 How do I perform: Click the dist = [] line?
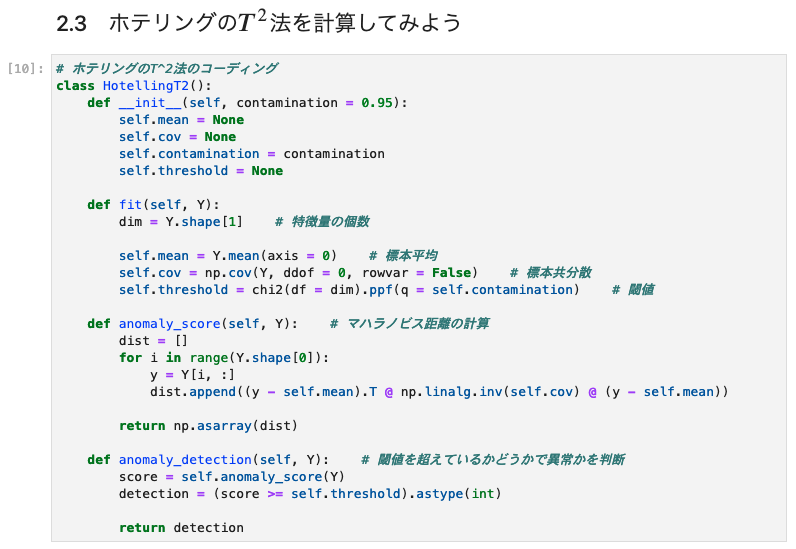(153, 341)
